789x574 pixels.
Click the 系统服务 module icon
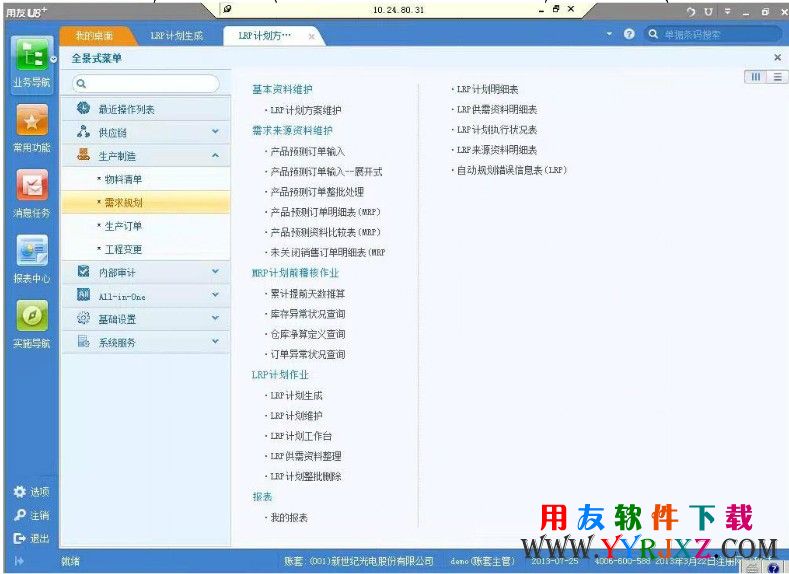(84, 342)
